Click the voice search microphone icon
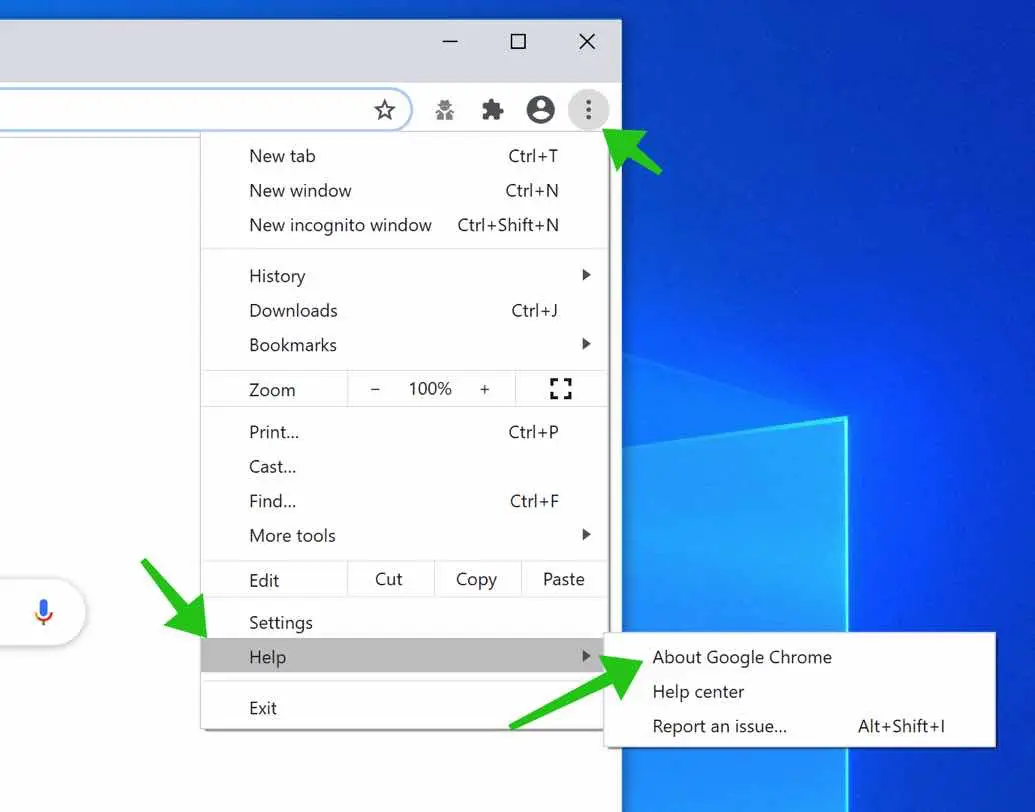 pos(43,612)
